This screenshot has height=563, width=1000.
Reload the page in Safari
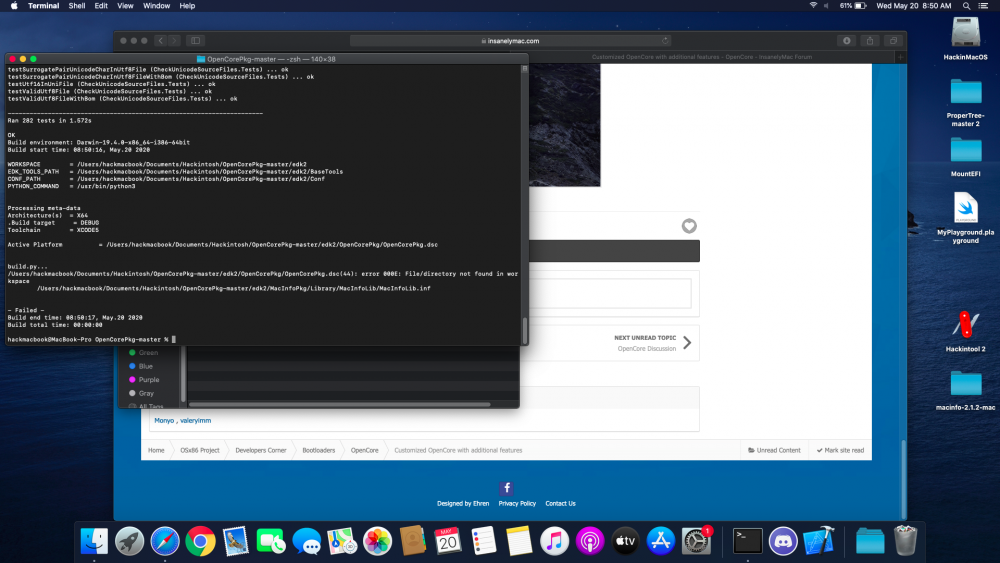pyautogui.click(x=665, y=40)
